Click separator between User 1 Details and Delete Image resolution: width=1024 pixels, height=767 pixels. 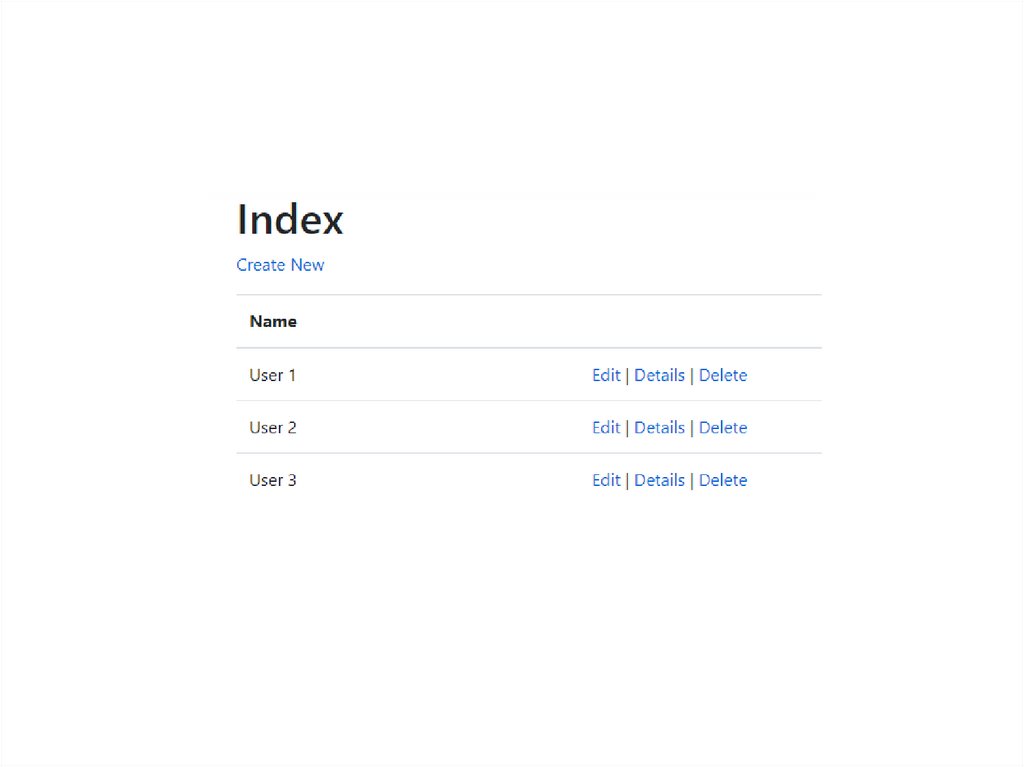[692, 376]
